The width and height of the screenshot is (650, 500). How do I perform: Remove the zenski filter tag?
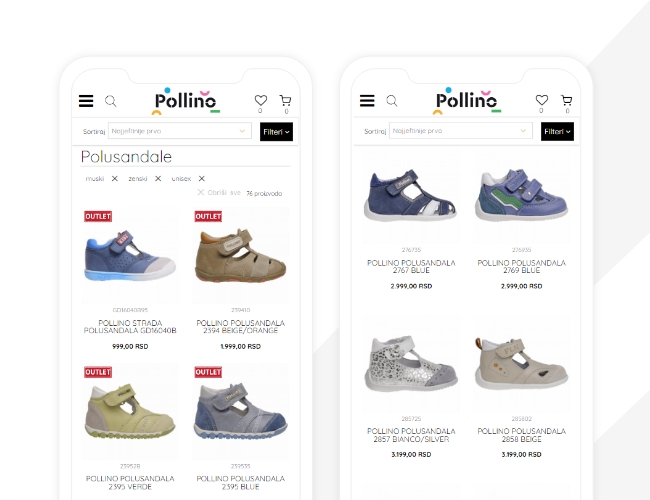tap(158, 179)
